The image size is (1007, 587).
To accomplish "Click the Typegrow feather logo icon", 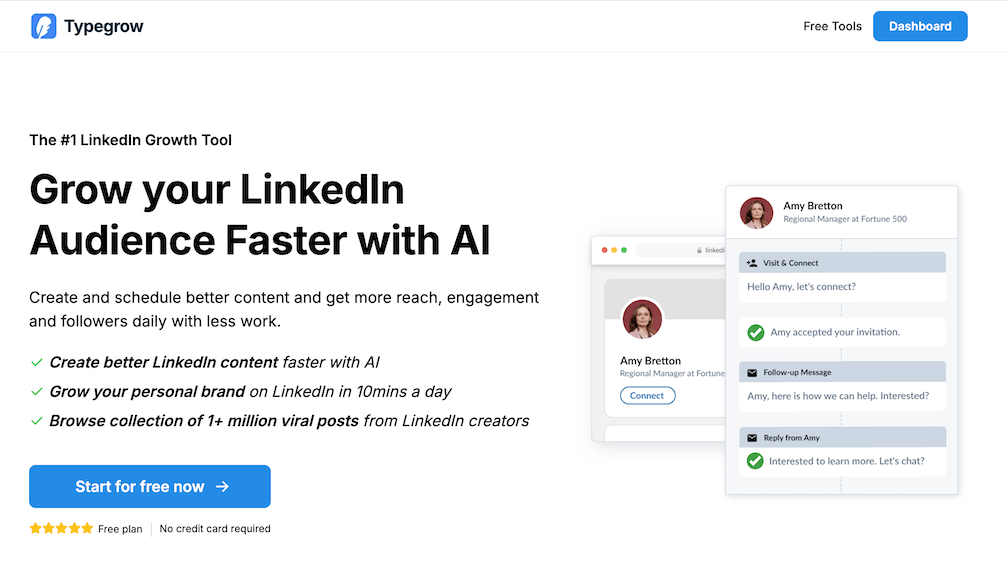I will click(44, 26).
